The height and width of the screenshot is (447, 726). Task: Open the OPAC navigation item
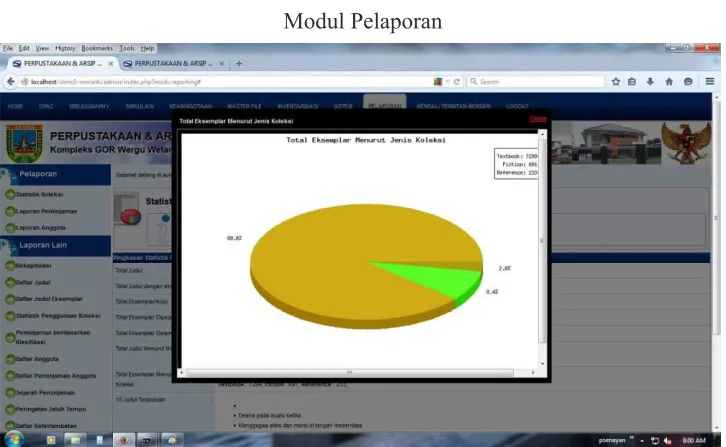click(x=46, y=106)
